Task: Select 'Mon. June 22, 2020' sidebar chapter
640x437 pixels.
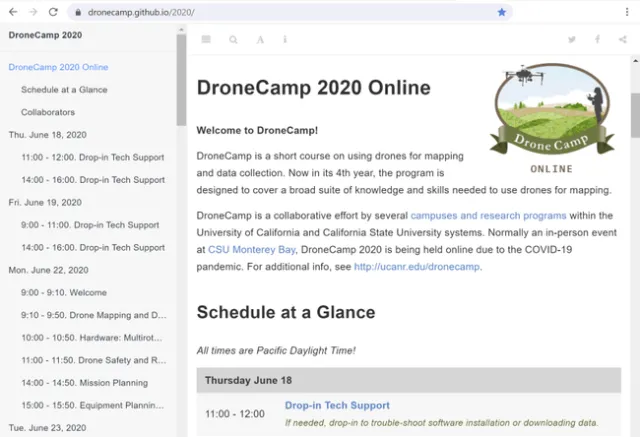Action: point(49,270)
